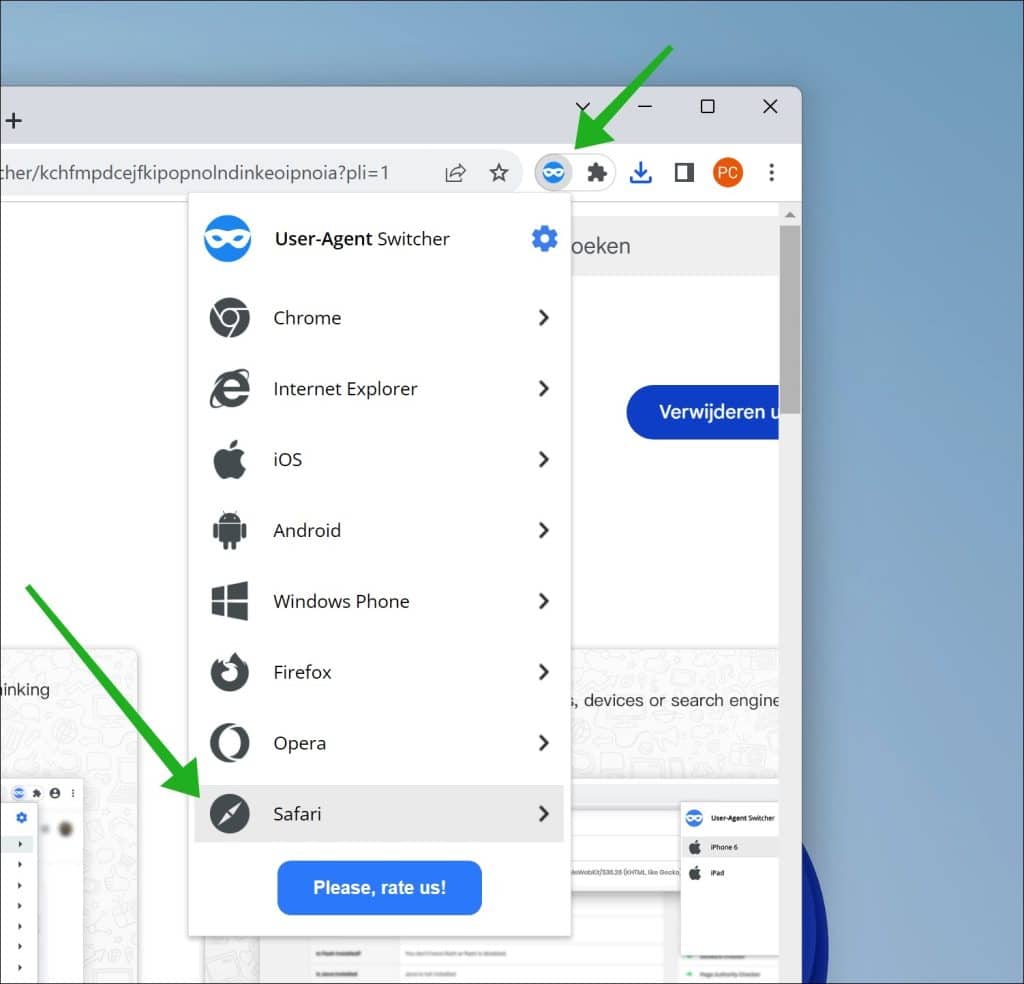1024x984 pixels.
Task: Select the Internet Explorer menu entry
Action: (379, 389)
